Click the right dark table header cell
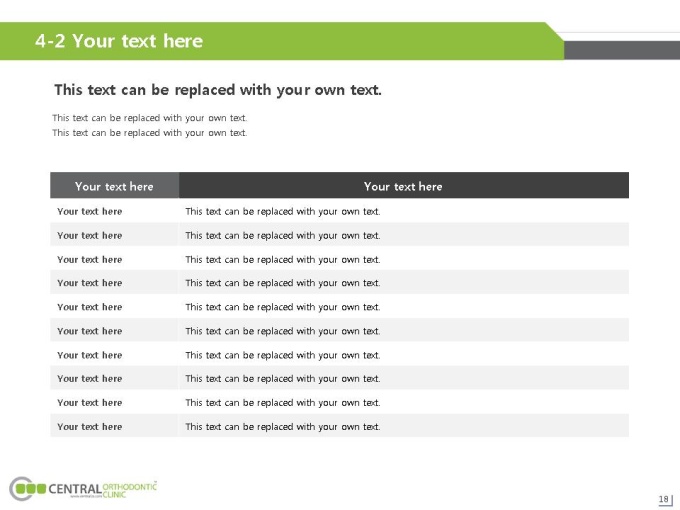The width and height of the screenshot is (680, 510). coord(404,186)
